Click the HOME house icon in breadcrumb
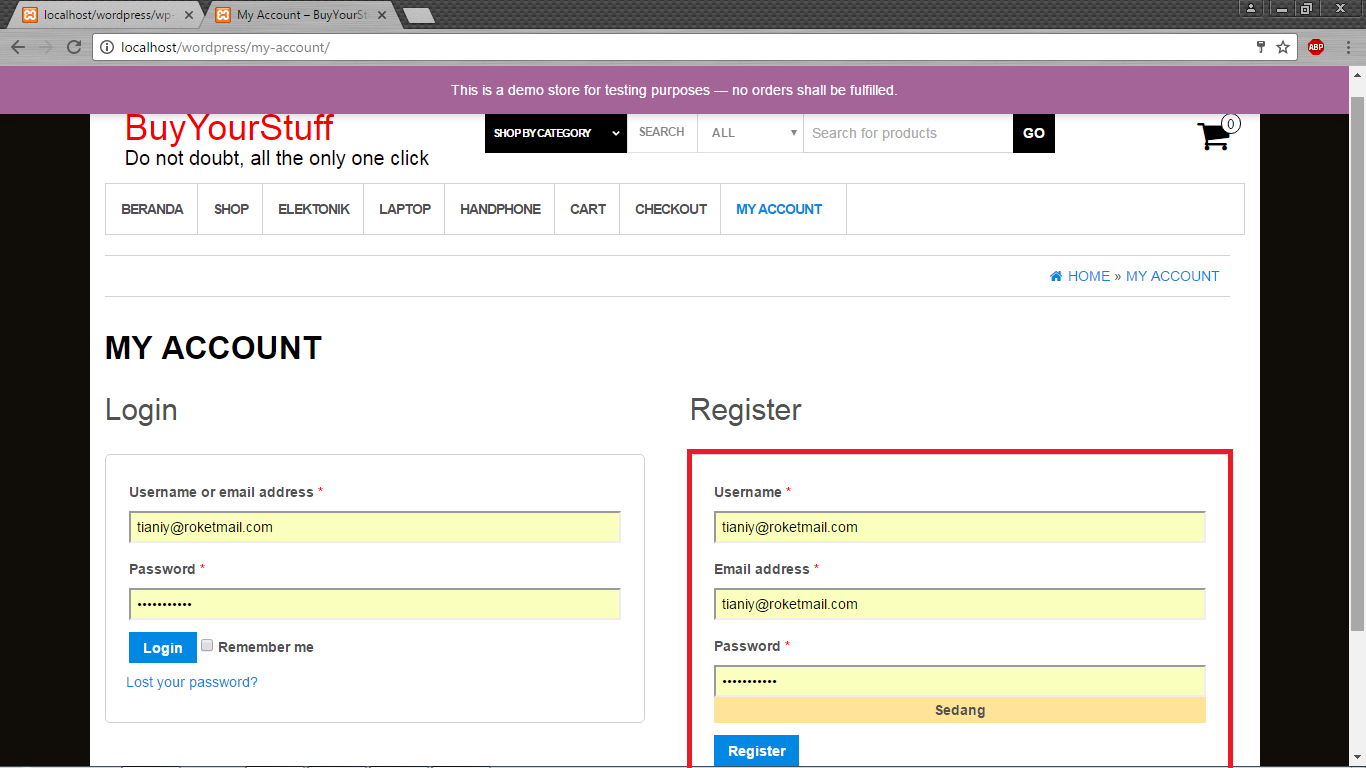This screenshot has height=768, width=1366. (1054, 276)
